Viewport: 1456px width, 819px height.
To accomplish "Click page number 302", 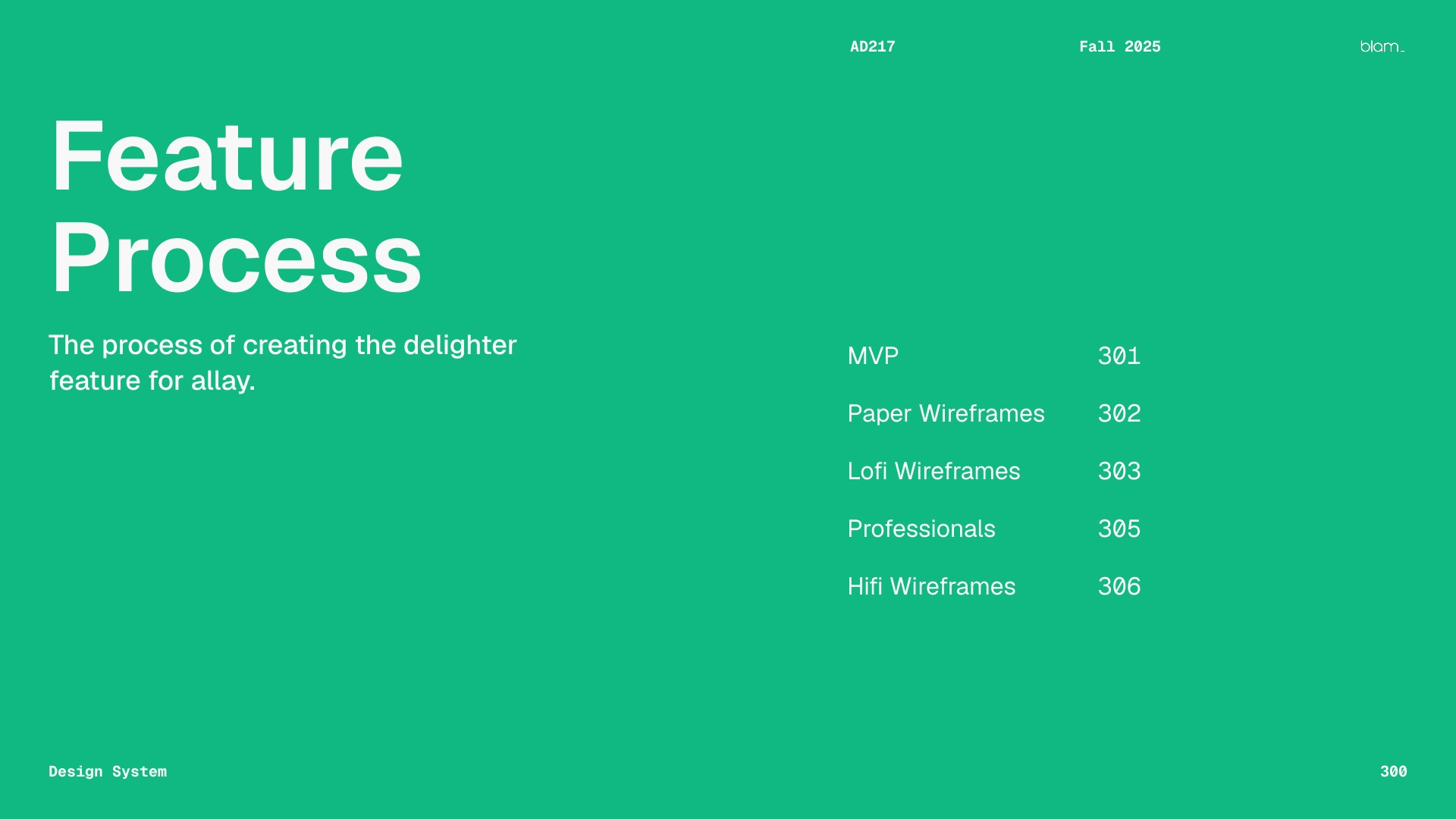I will coord(1119,413).
